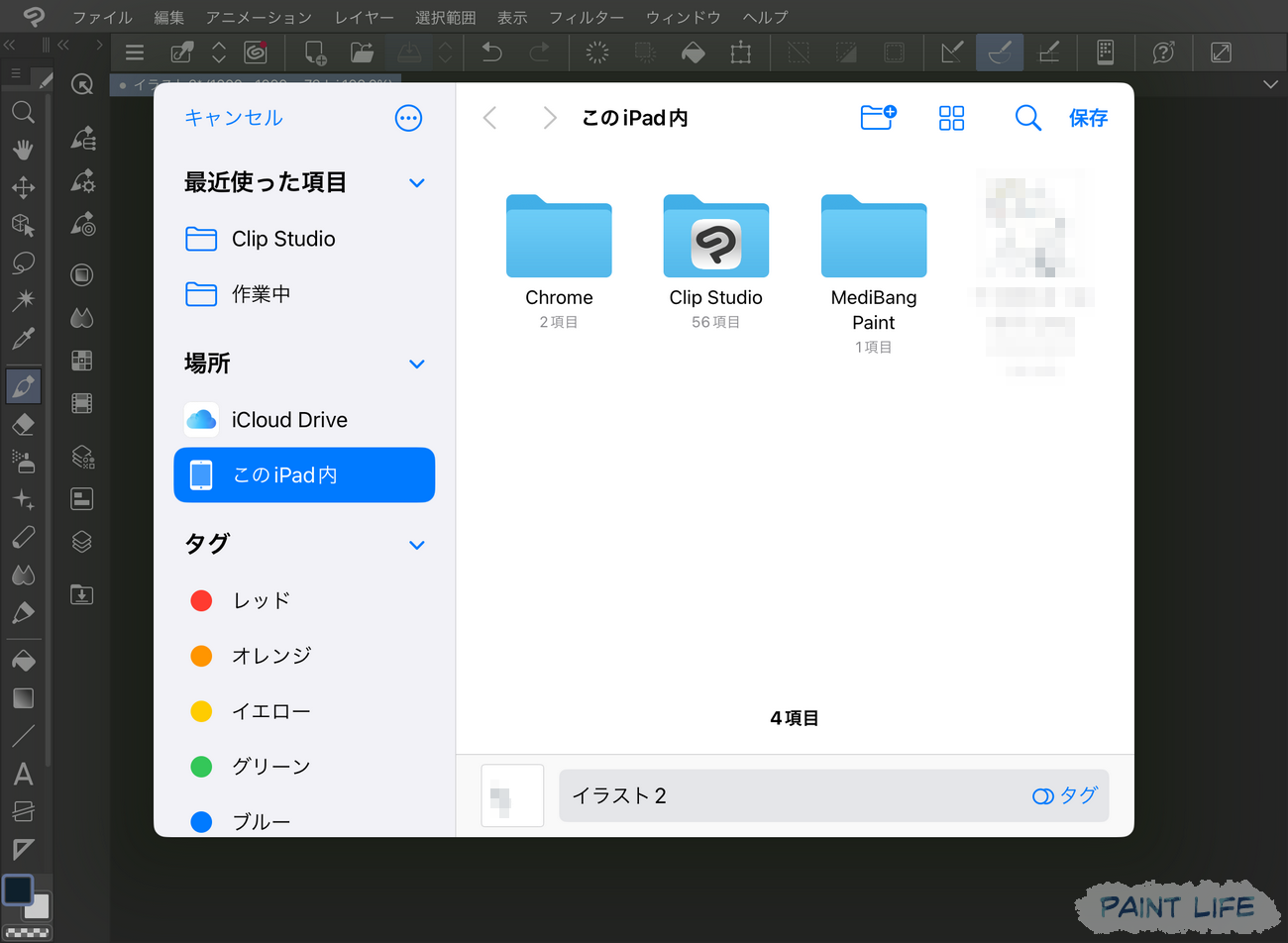
Task: Choose the Text tool
Action: [x=24, y=774]
